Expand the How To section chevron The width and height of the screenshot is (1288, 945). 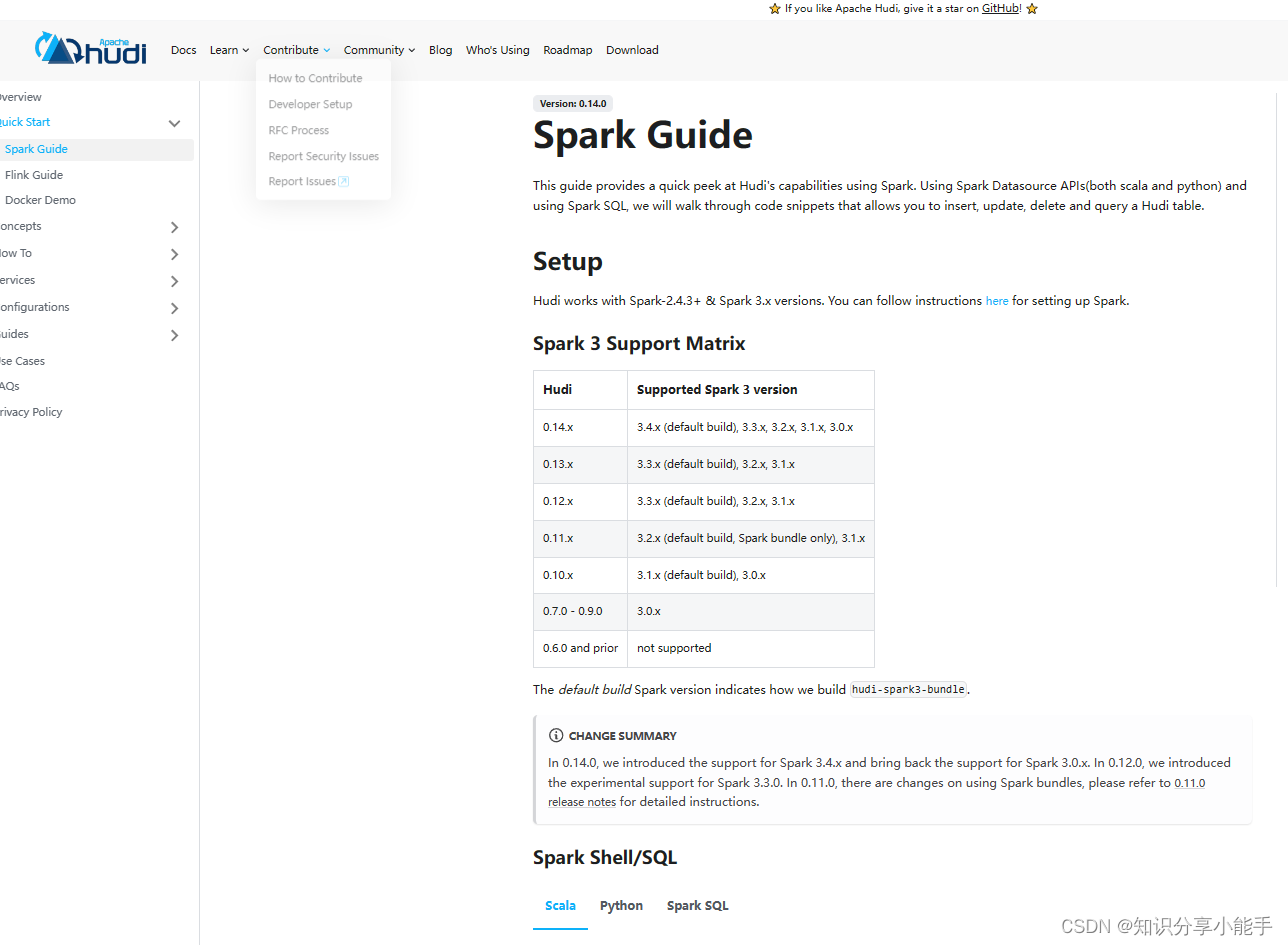click(x=174, y=254)
